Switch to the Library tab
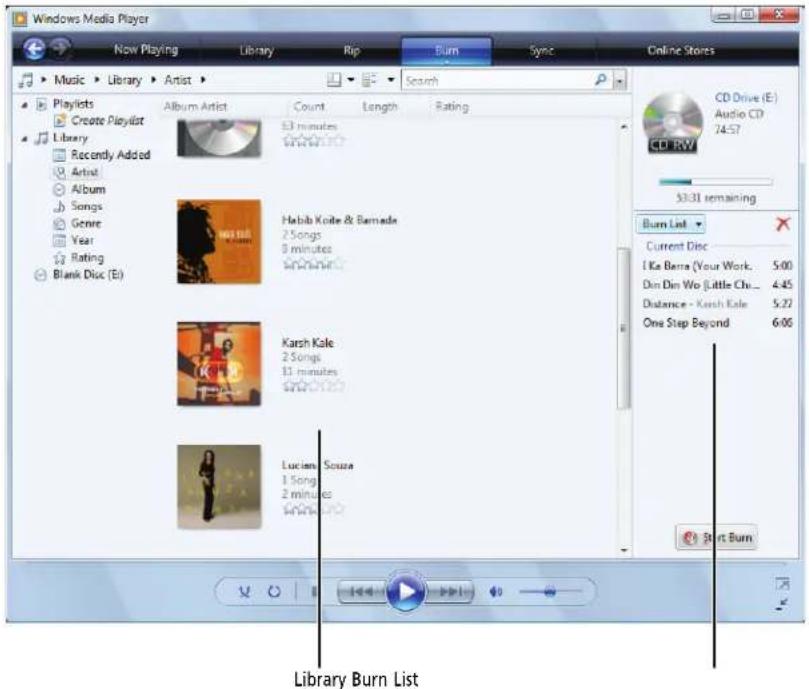The width and height of the screenshot is (809, 689). (256, 51)
